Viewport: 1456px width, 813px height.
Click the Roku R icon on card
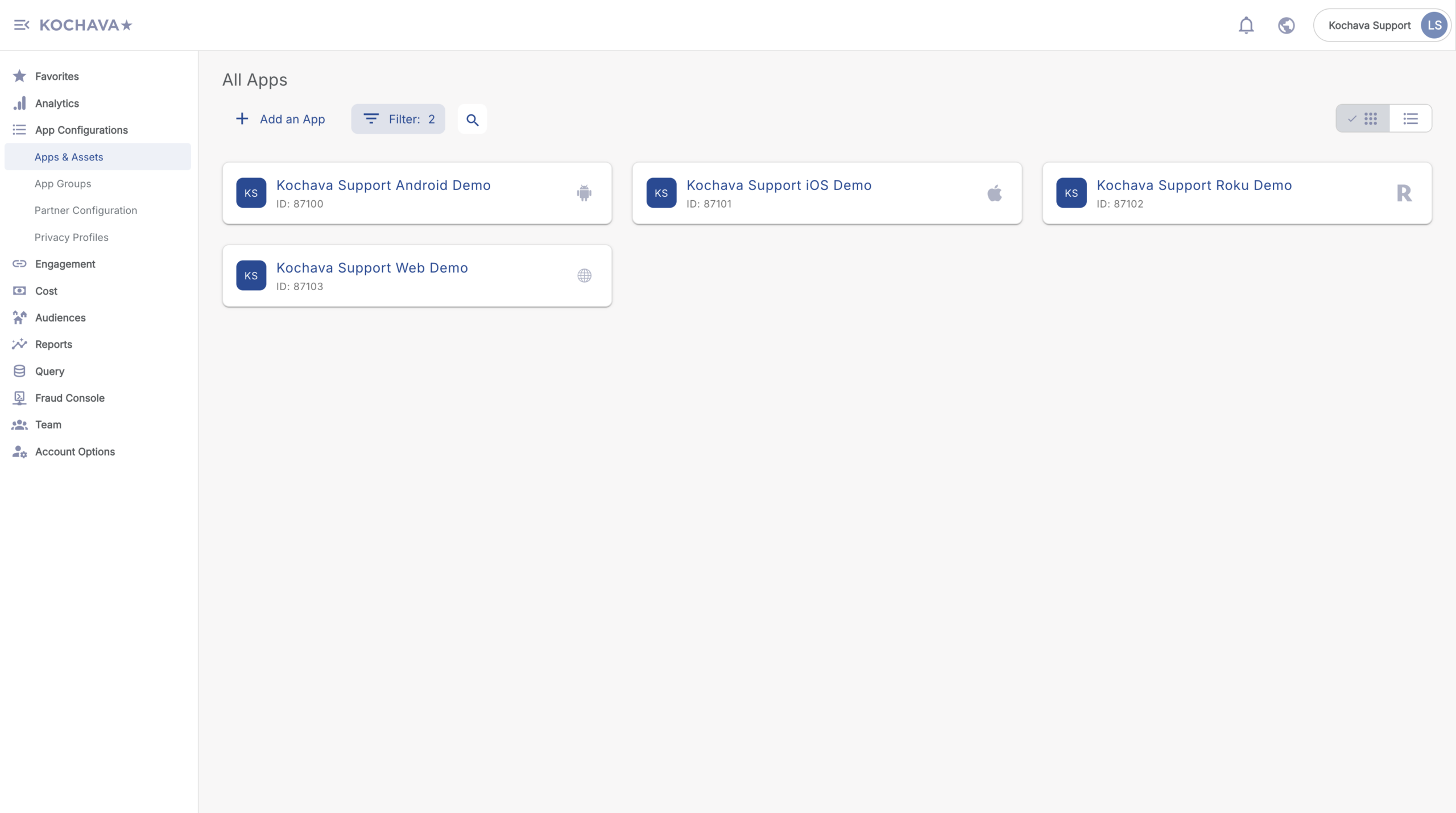coord(1404,193)
